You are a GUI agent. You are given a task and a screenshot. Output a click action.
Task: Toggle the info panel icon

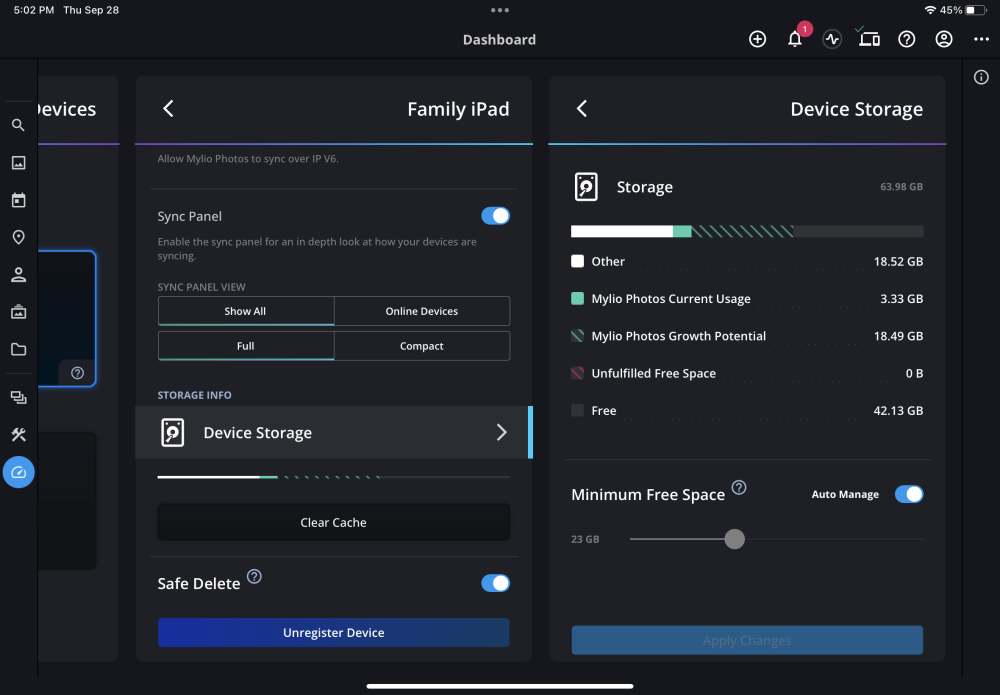coord(981,78)
